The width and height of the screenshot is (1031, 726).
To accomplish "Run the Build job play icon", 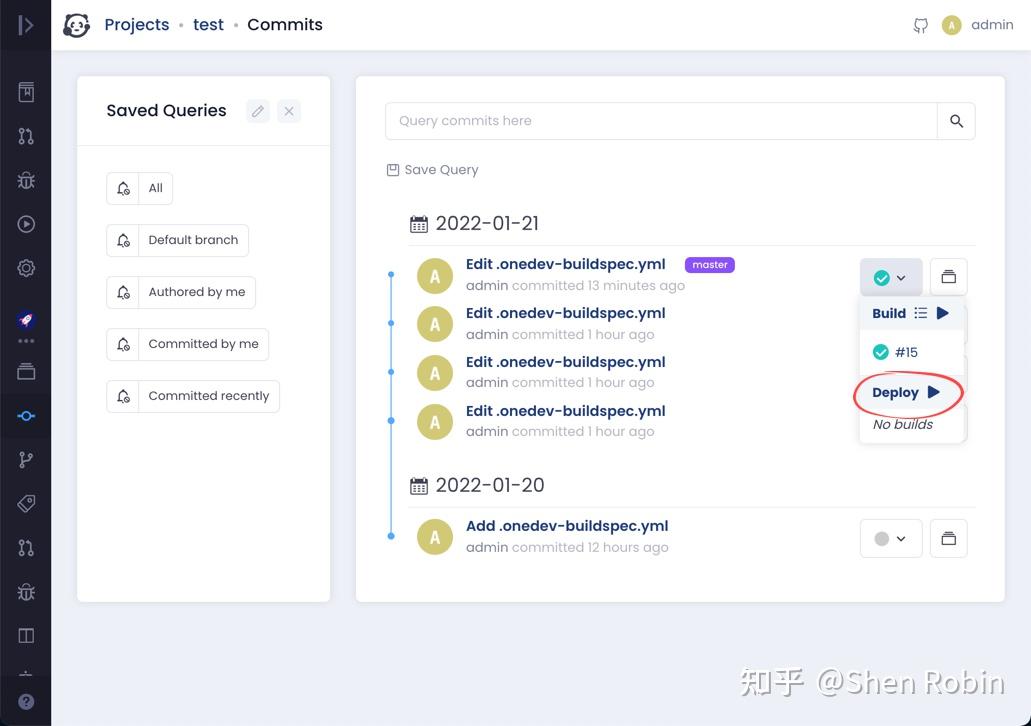I will click(x=942, y=313).
